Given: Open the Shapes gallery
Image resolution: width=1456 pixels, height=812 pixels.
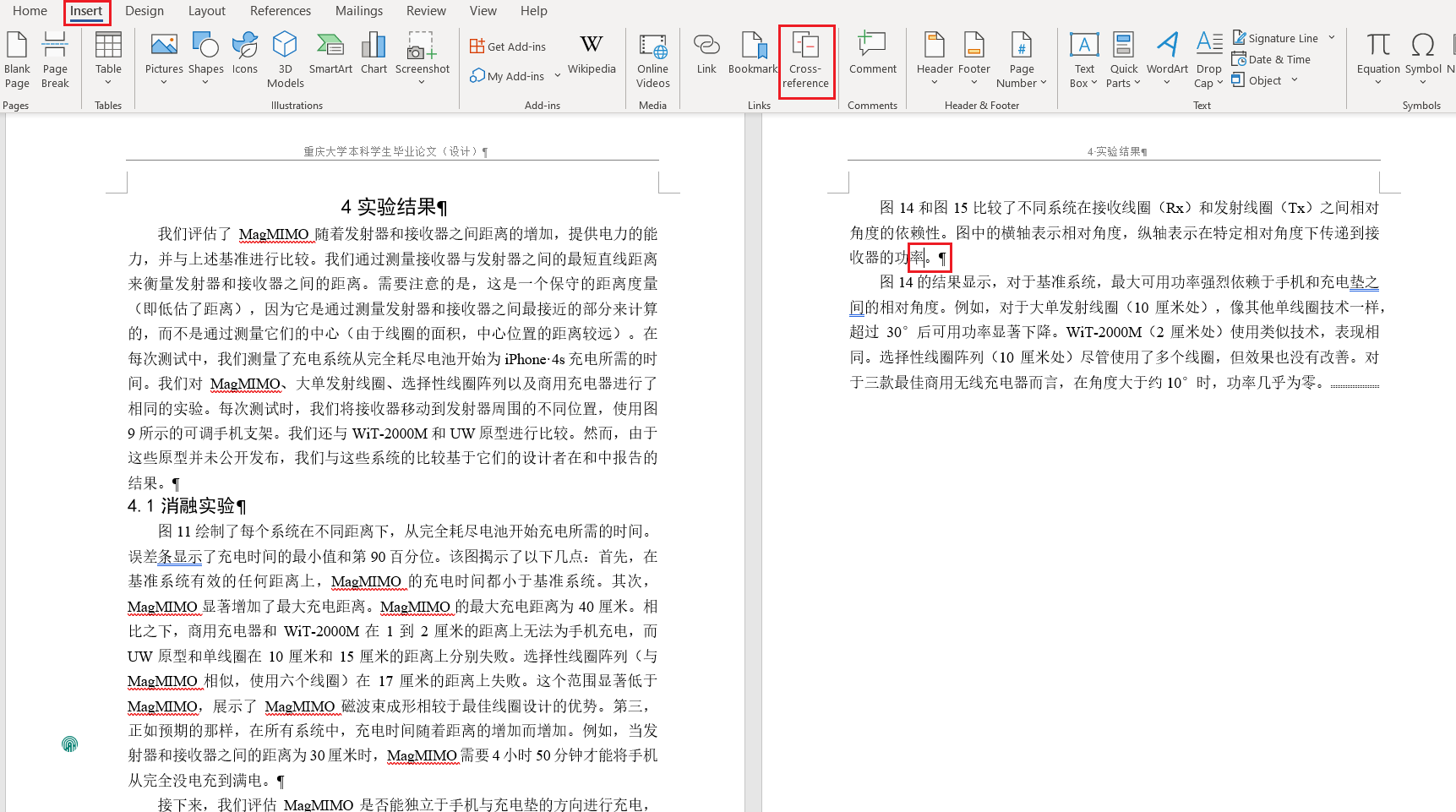Looking at the screenshot, I should point(205,60).
